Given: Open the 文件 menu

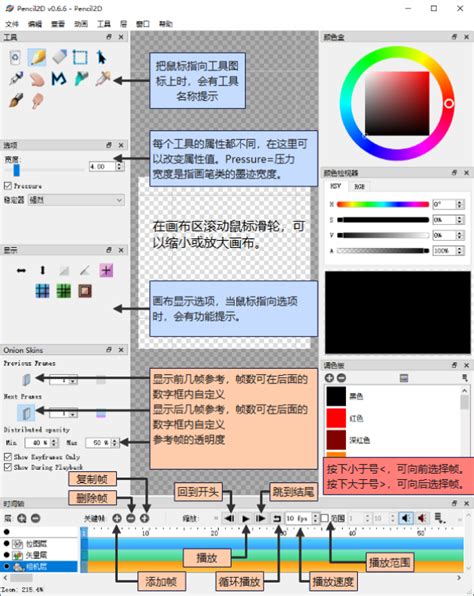Looking at the screenshot, I should [12, 24].
